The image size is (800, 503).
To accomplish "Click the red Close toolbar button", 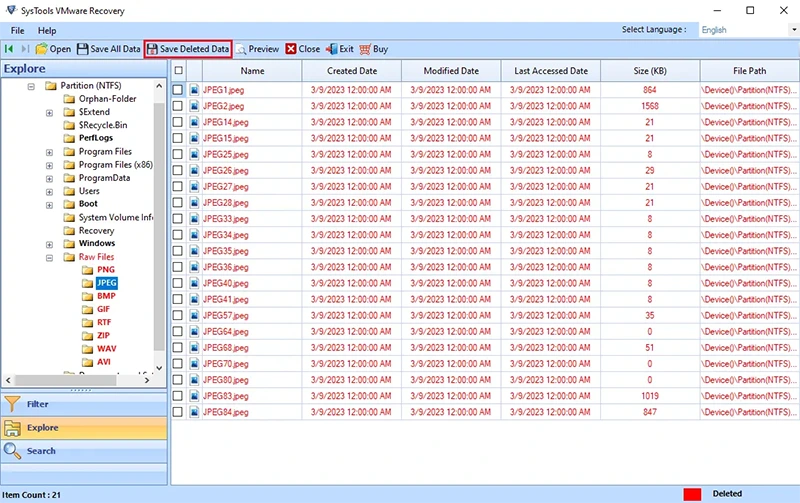I will click(x=303, y=49).
